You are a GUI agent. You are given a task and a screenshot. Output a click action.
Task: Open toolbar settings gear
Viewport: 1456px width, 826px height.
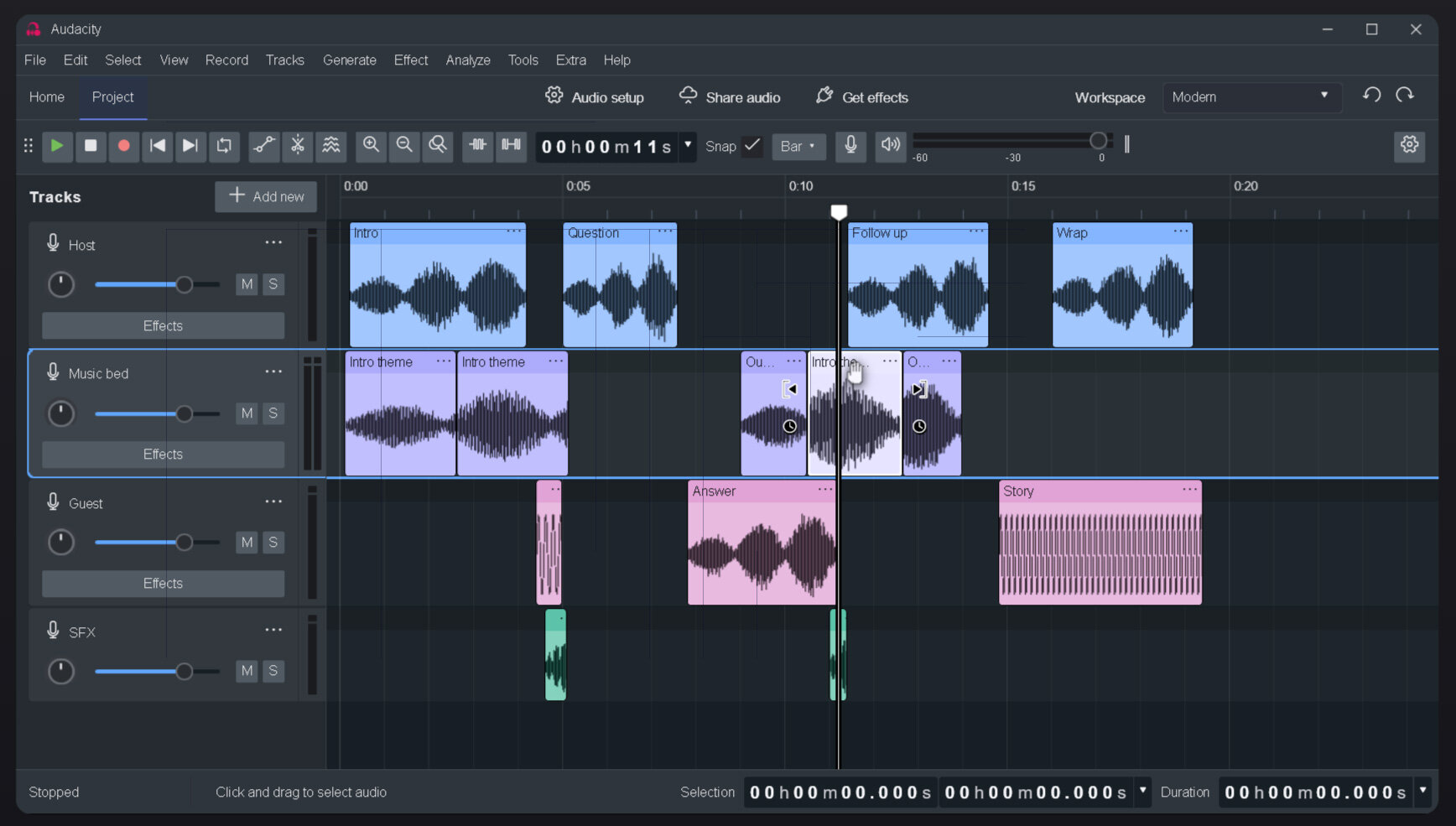point(1410,146)
